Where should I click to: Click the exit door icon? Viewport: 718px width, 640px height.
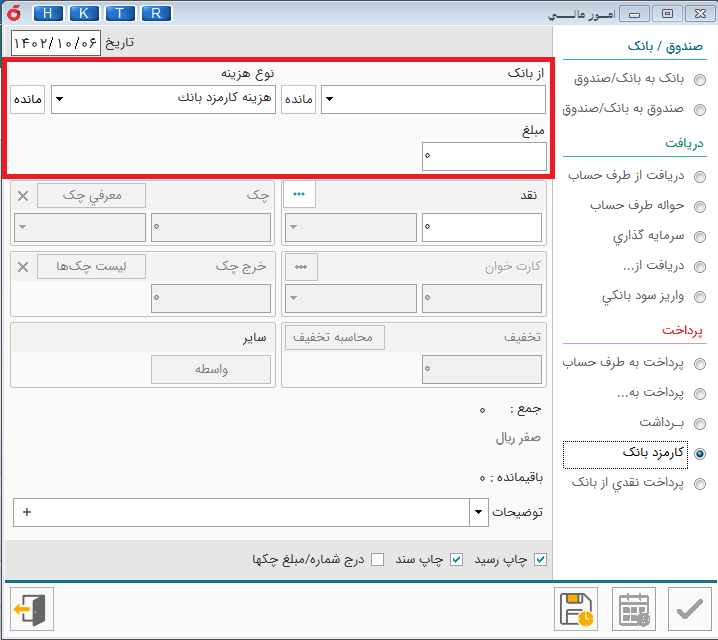click(32, 608)
